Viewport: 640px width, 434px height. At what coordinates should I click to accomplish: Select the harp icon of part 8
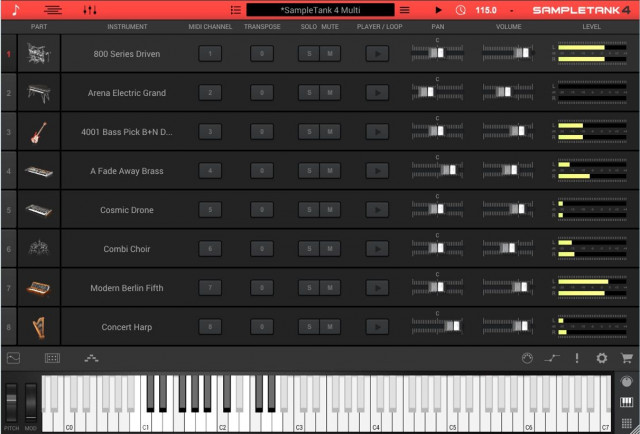(x=39, y=327)
